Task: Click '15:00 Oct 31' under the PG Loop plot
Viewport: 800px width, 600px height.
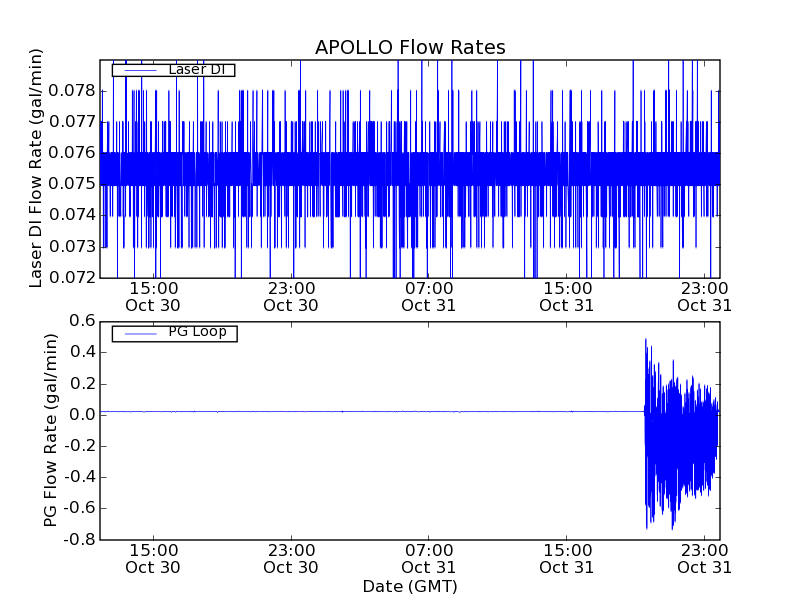Action: (x=567, y=559)
